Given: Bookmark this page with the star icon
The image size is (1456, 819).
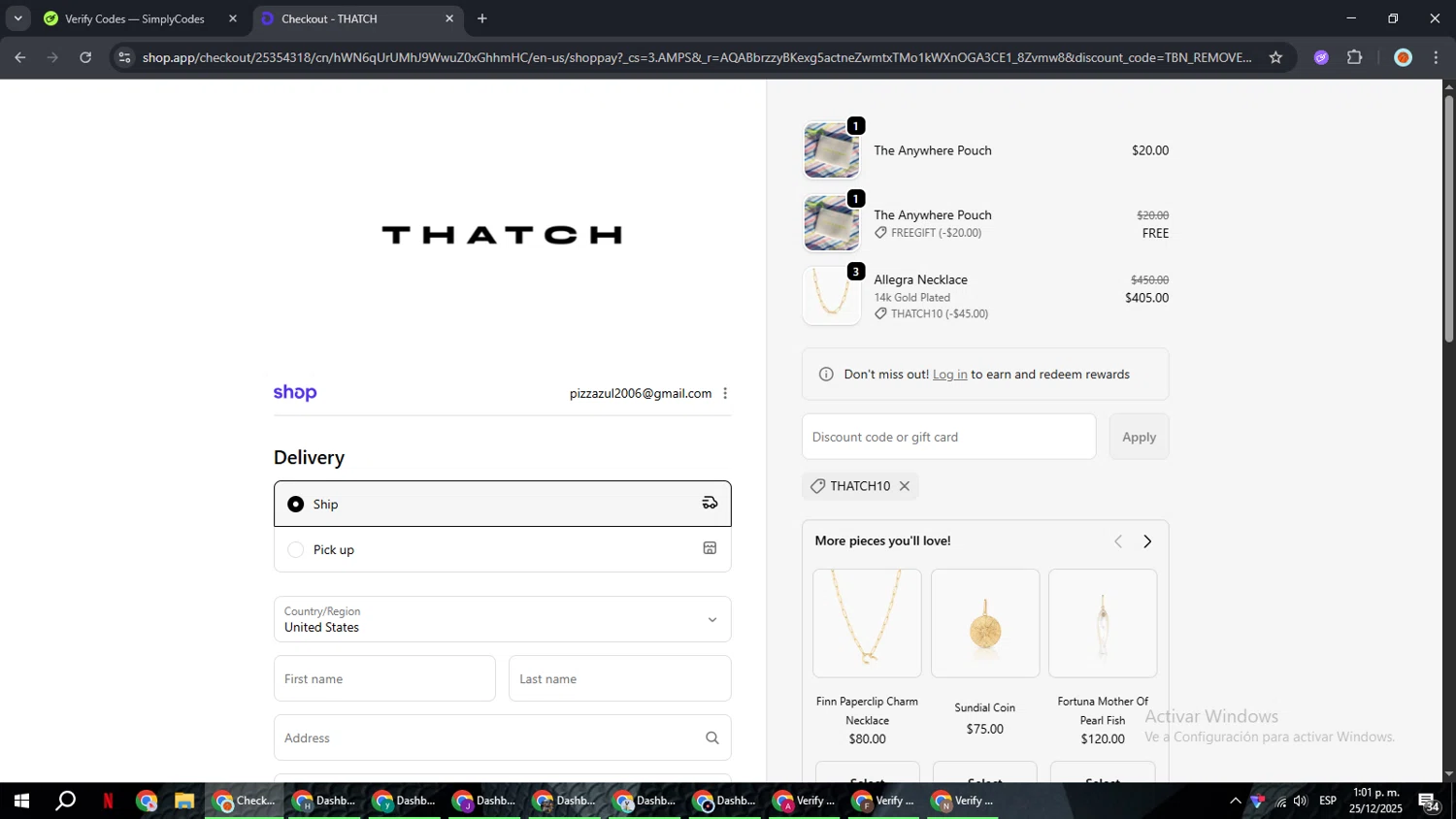Looking at the screenshot, I should tap(1275, 57).
